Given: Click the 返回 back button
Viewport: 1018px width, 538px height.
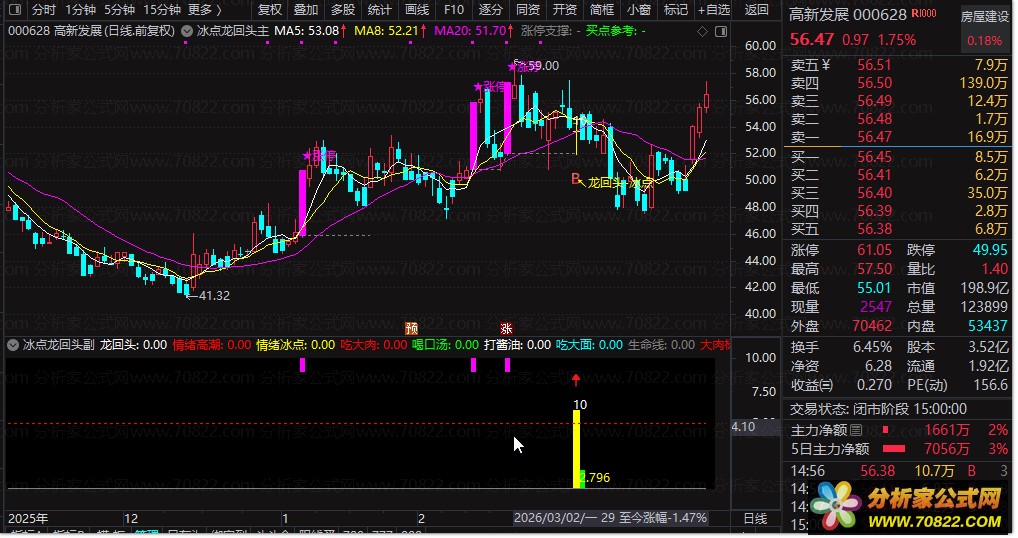Looking at the screenshot, I should (756, 10).
